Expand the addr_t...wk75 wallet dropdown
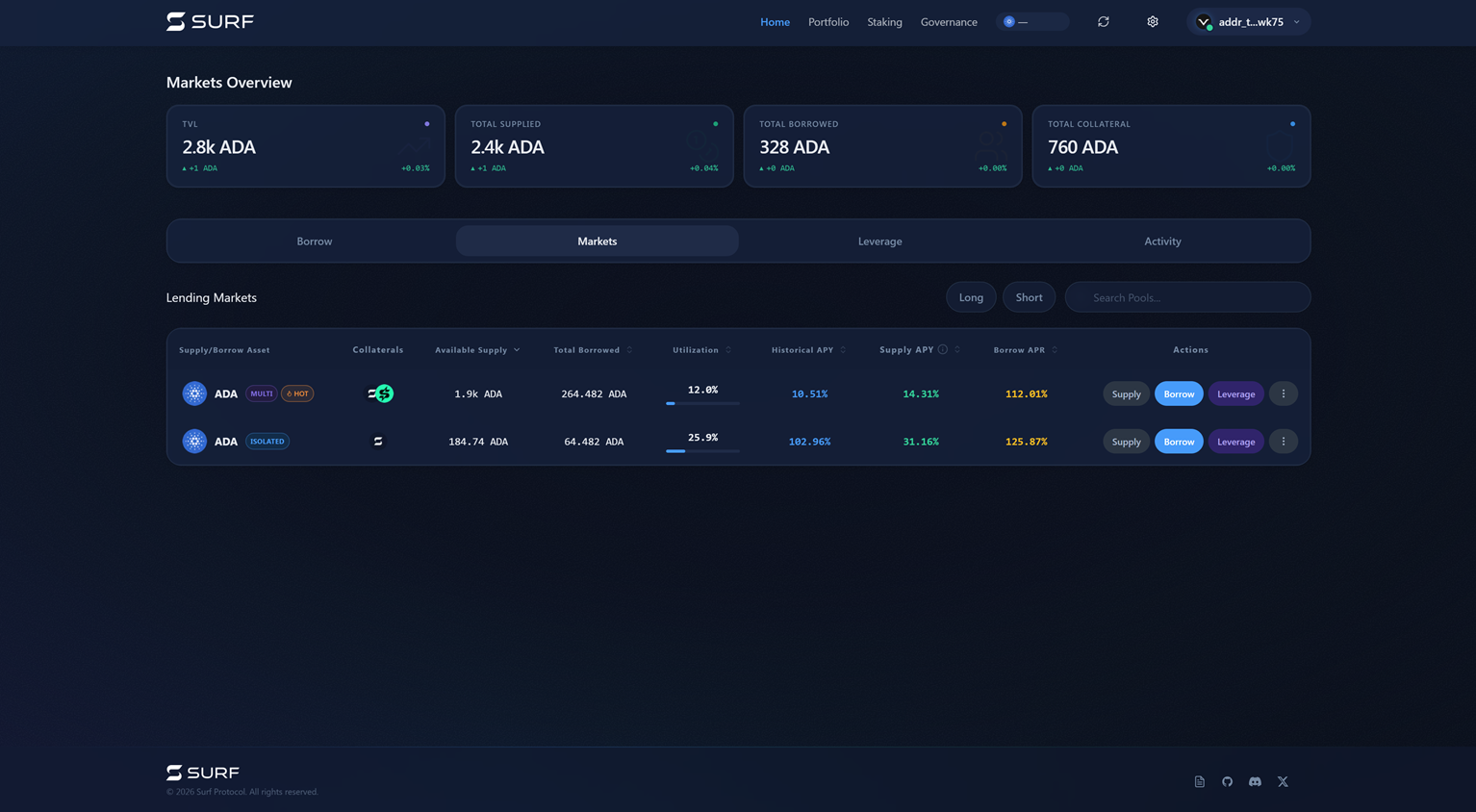This screenshot has height=812, width=1476. [1249, 22]
